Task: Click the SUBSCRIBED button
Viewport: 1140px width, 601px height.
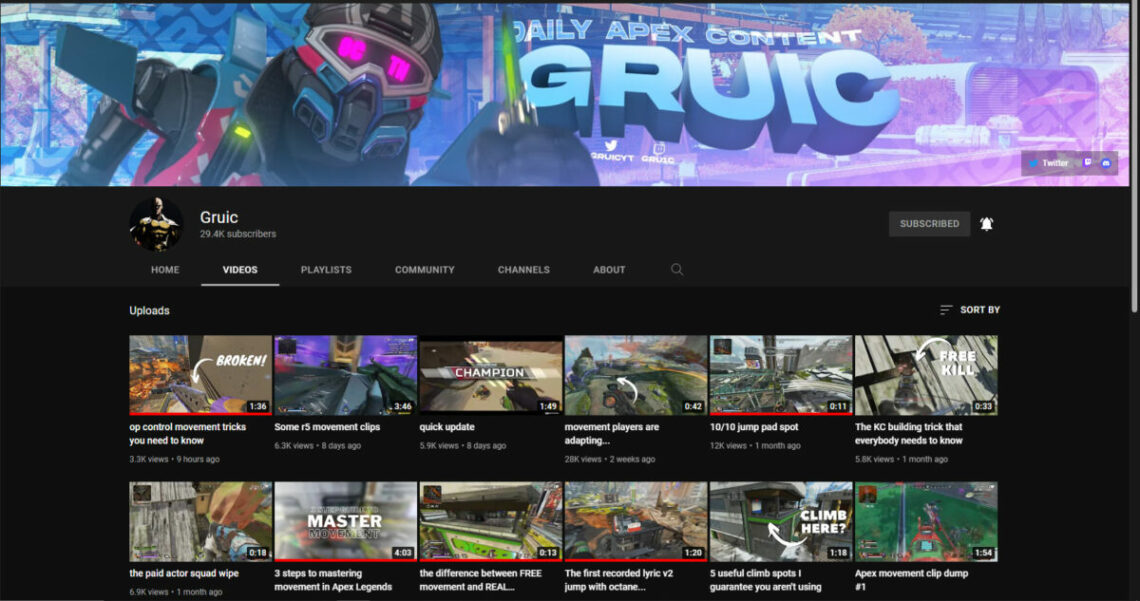Action: [929, 223]
